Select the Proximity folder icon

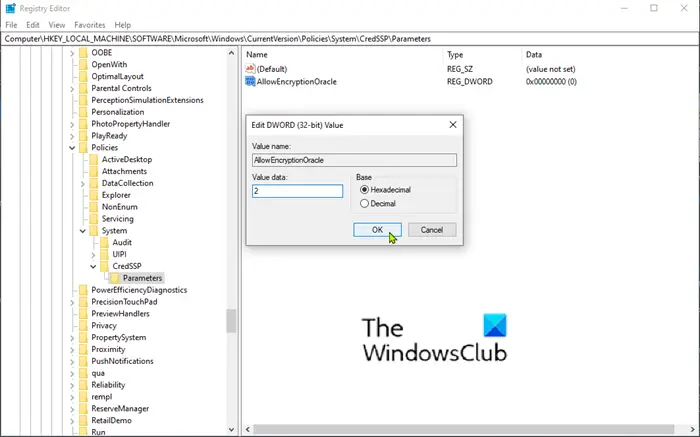pyautogui.click(x=83, y=349)
